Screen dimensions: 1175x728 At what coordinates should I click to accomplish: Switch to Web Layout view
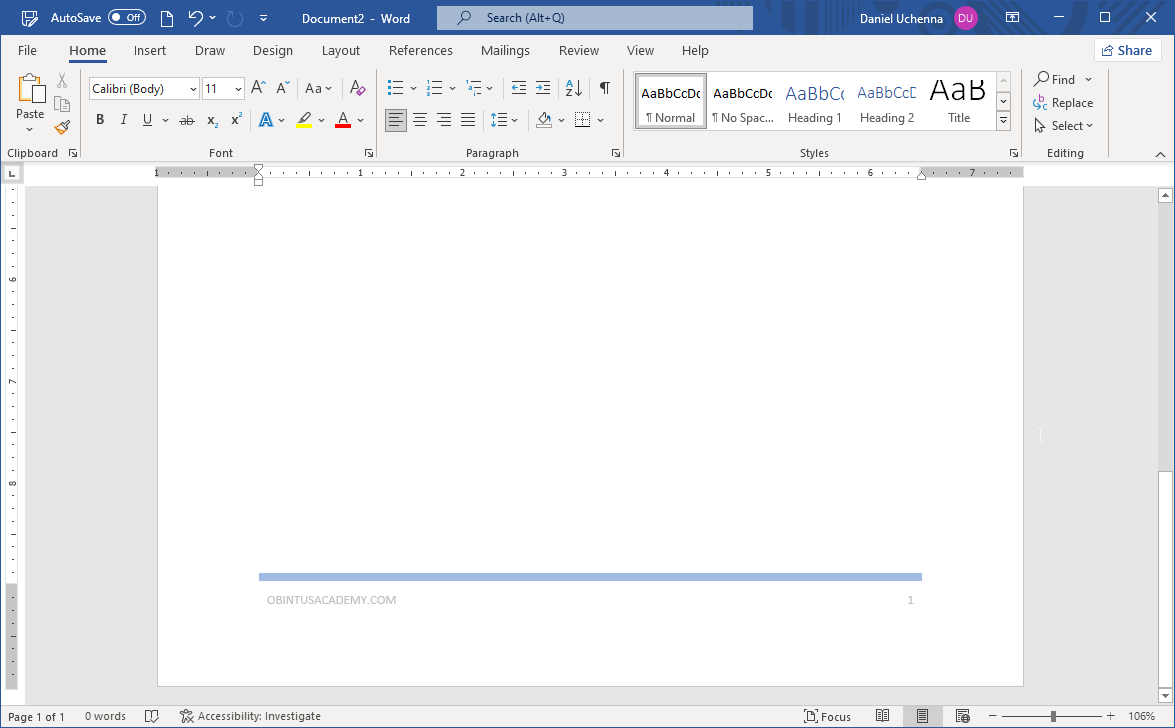point(962,716)
